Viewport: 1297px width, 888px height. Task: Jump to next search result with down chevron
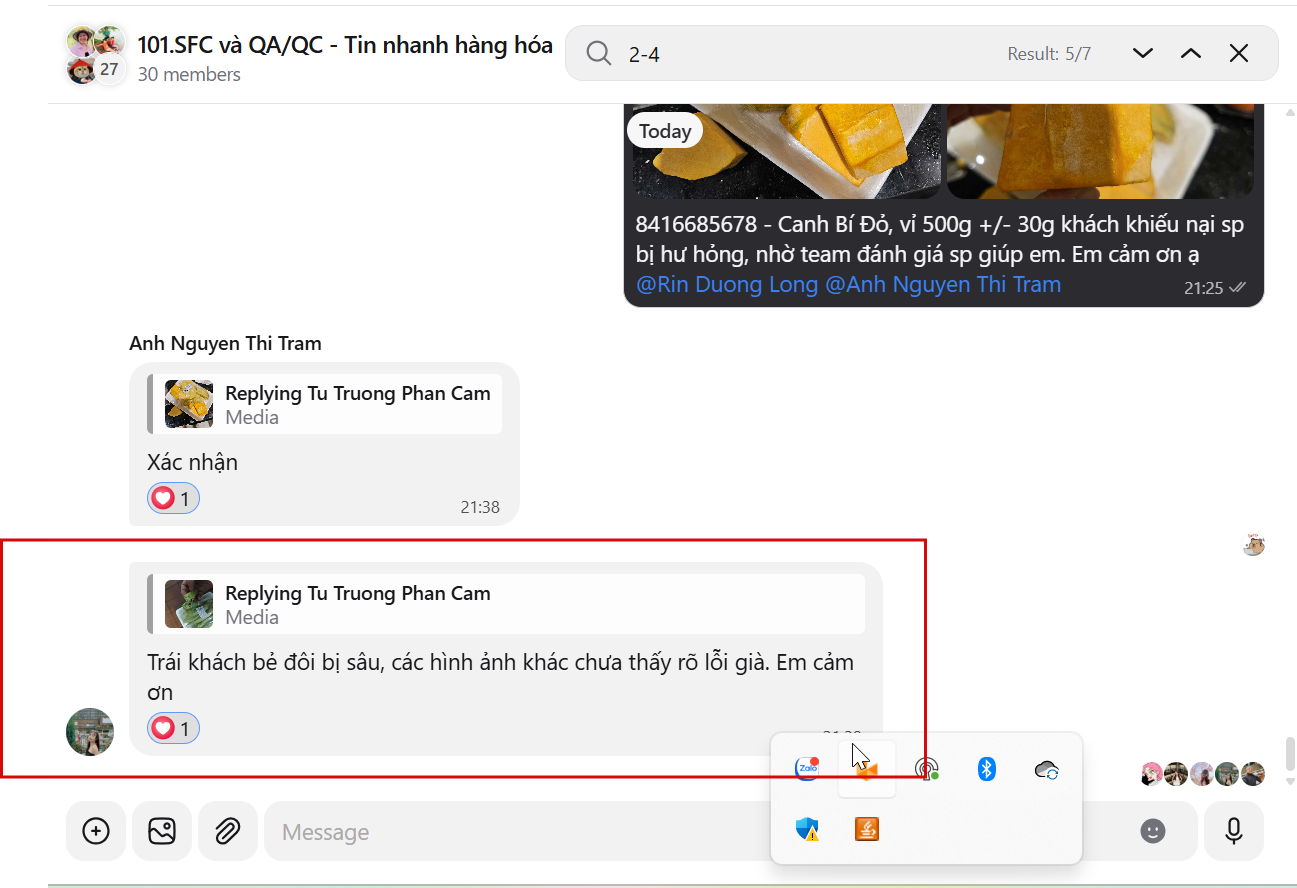click(1143, 54)
